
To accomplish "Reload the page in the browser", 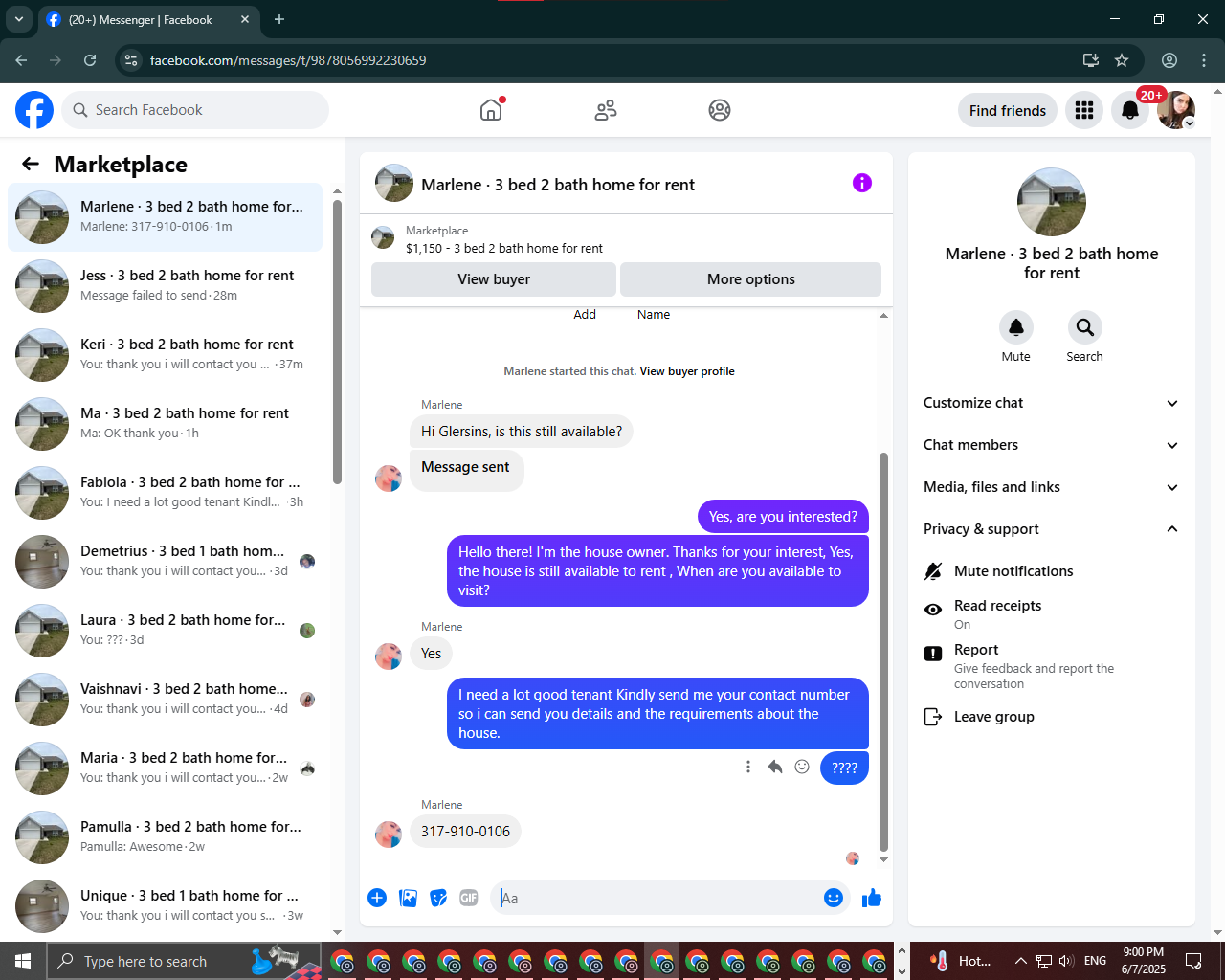I will [90, 60].
